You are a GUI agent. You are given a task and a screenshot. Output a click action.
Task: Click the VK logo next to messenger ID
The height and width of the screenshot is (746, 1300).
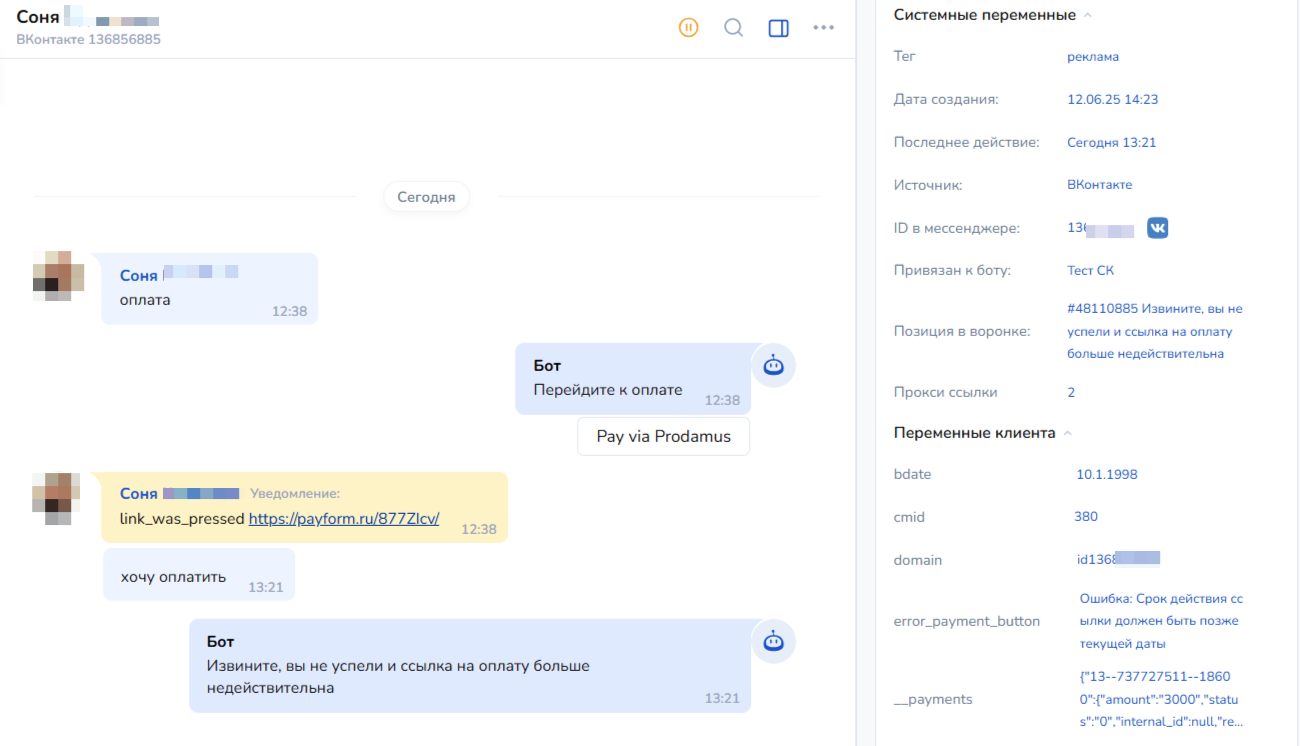pos(1157,228)
